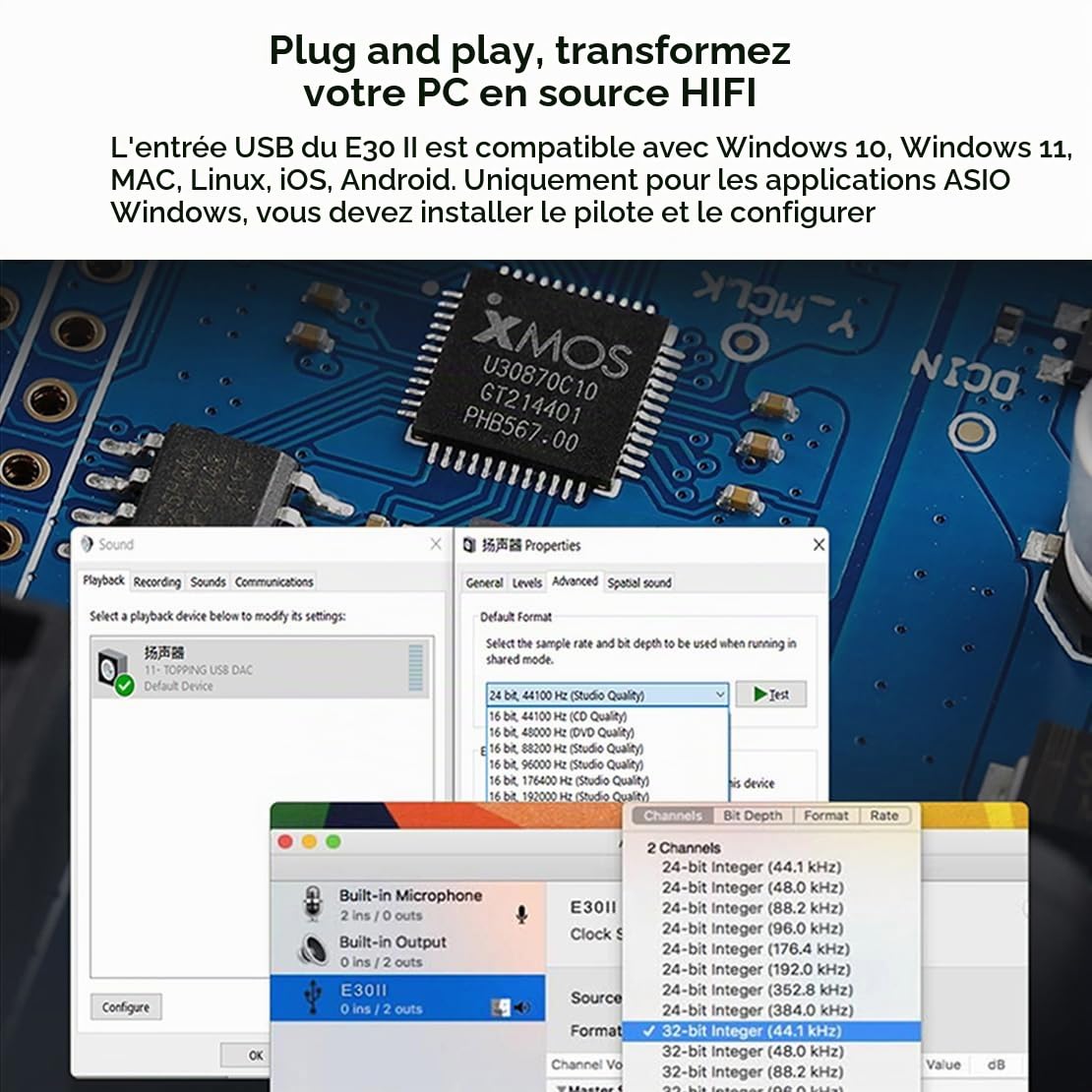Image resolution: width=1092 pixels, height=1092 pixels.
Task: Click the speaker Properties title icon
Action: 469,545
